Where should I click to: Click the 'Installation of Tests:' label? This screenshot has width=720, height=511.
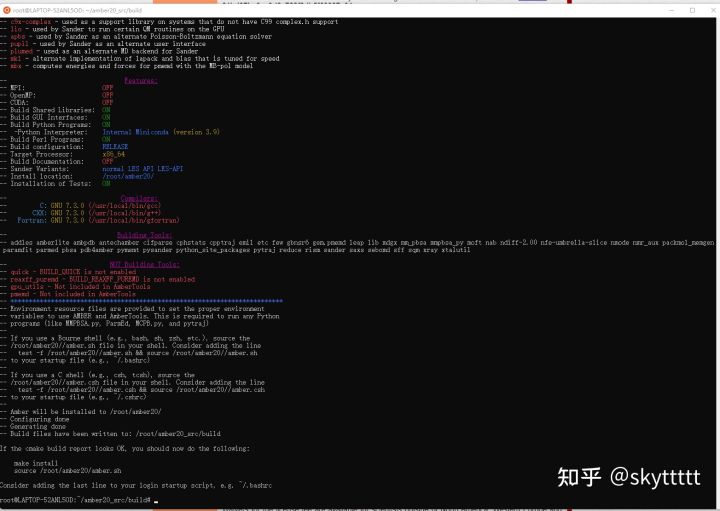click(x=51, y=183)
